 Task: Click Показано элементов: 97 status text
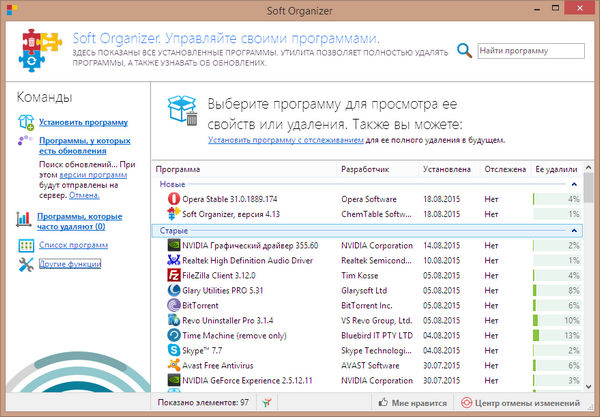203,402
